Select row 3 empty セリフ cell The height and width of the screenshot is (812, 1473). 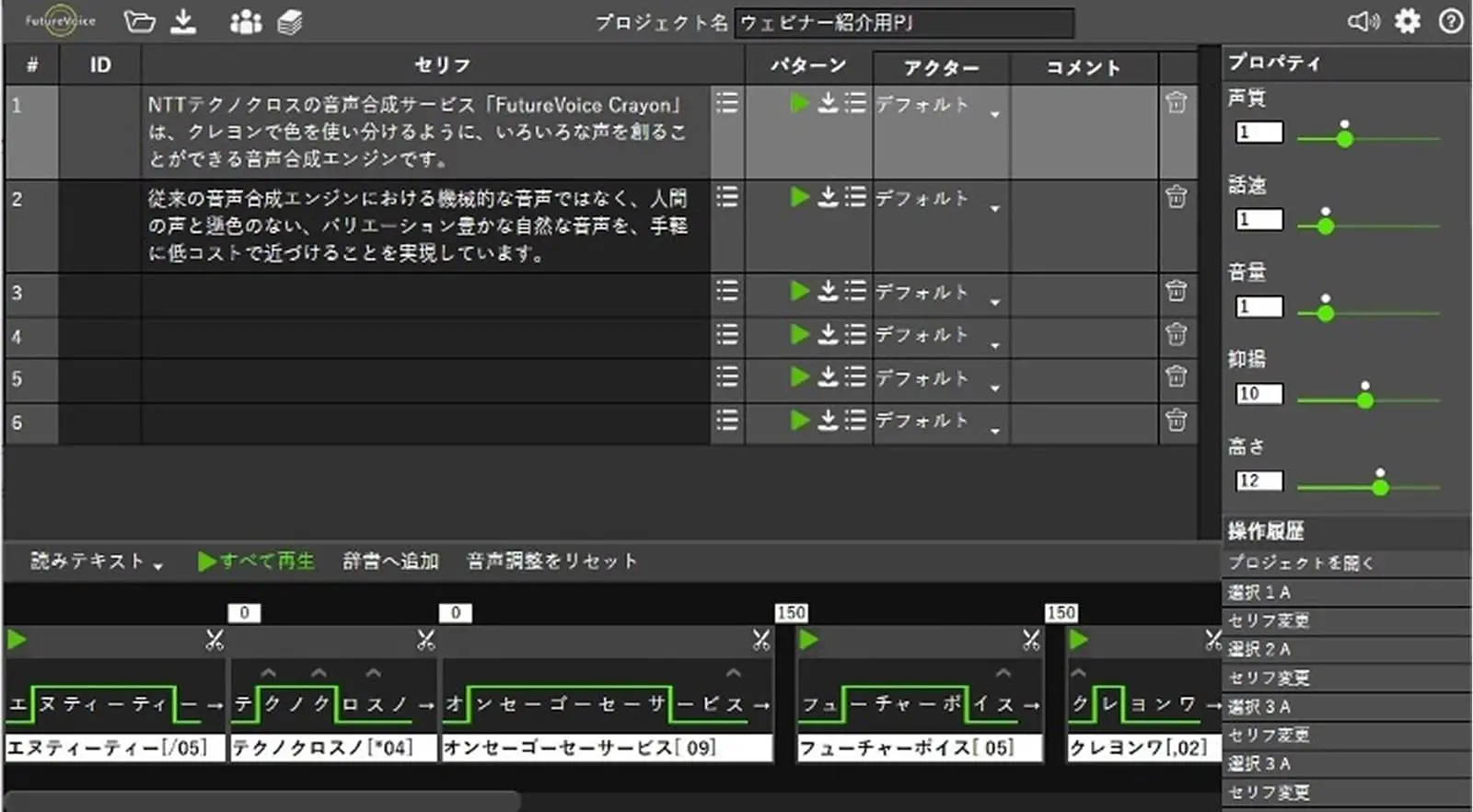(x=424, y=295)
